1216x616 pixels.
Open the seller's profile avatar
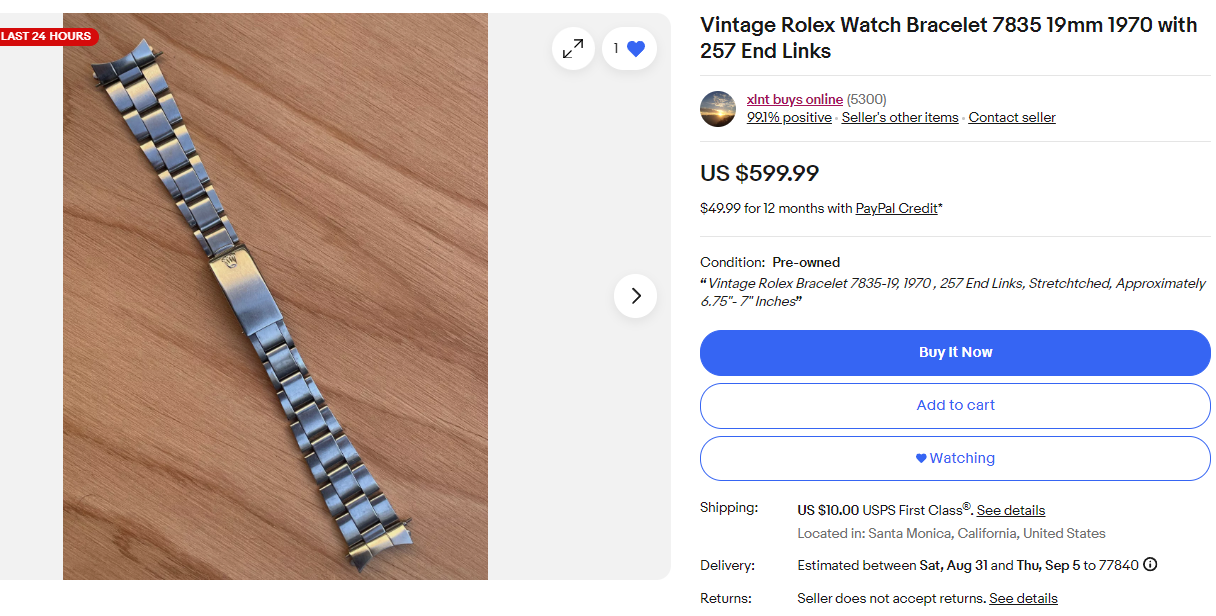[x=718, y=108]
